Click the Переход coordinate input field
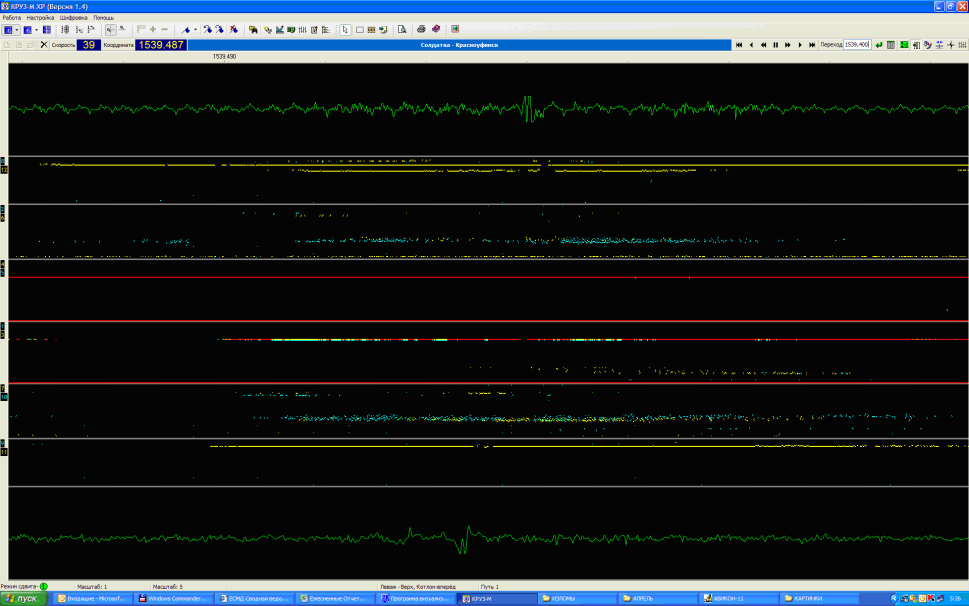 click(x=857, y=45)
